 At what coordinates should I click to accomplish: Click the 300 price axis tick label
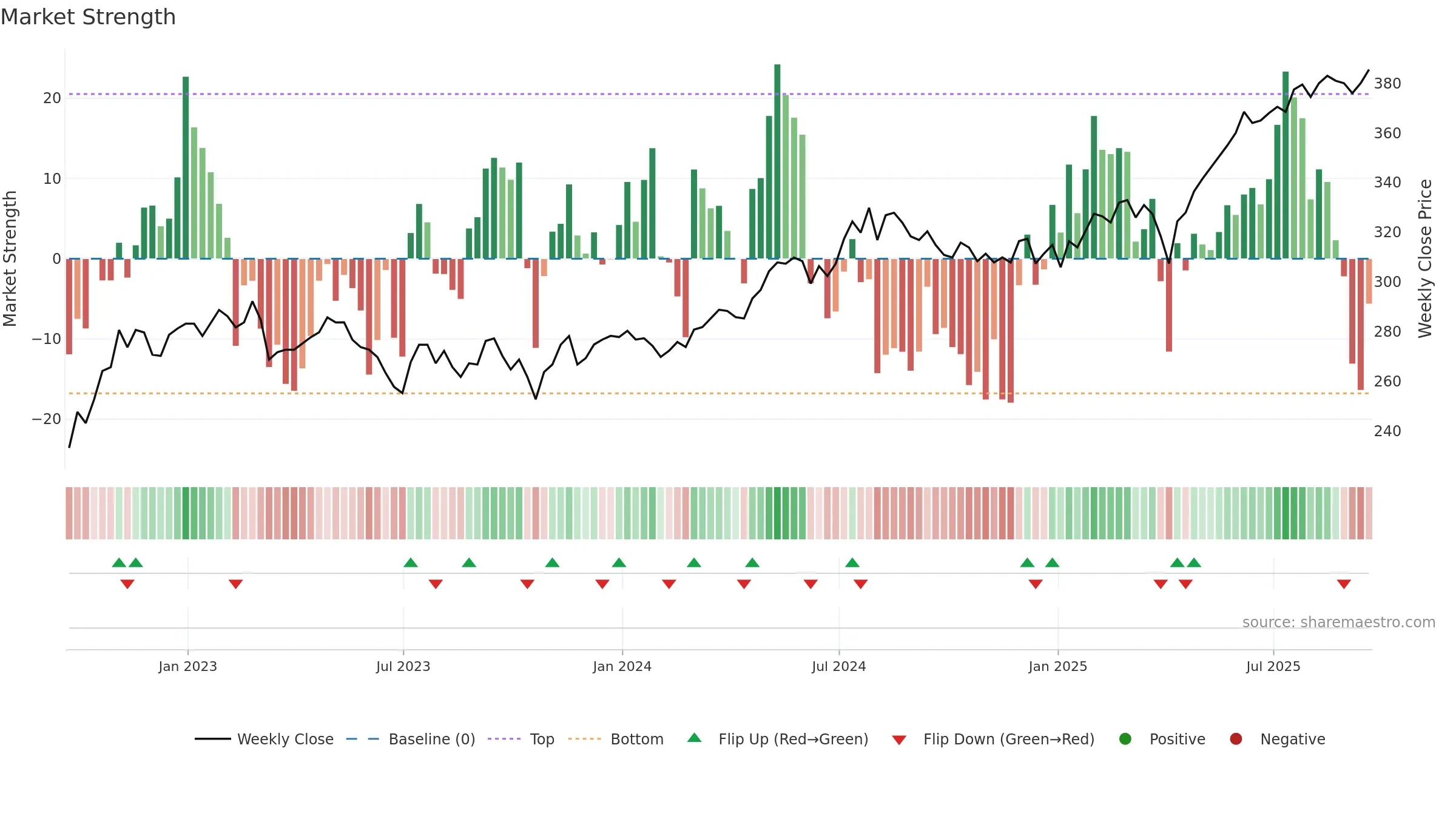(x=1387, y=282)
